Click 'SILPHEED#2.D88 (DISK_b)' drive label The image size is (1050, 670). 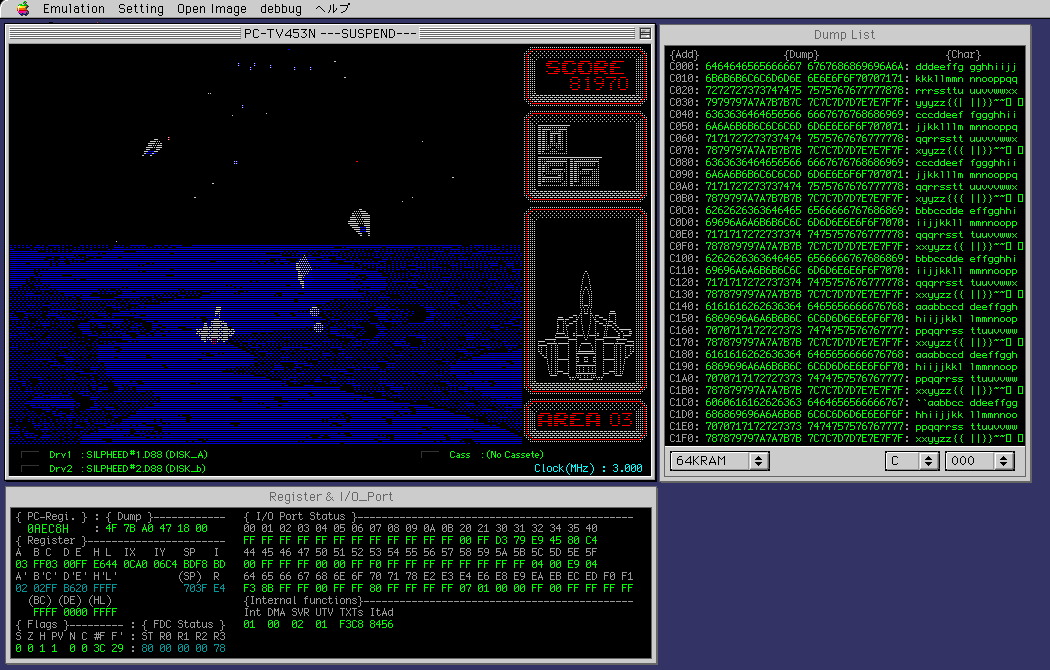pos(146,469)
